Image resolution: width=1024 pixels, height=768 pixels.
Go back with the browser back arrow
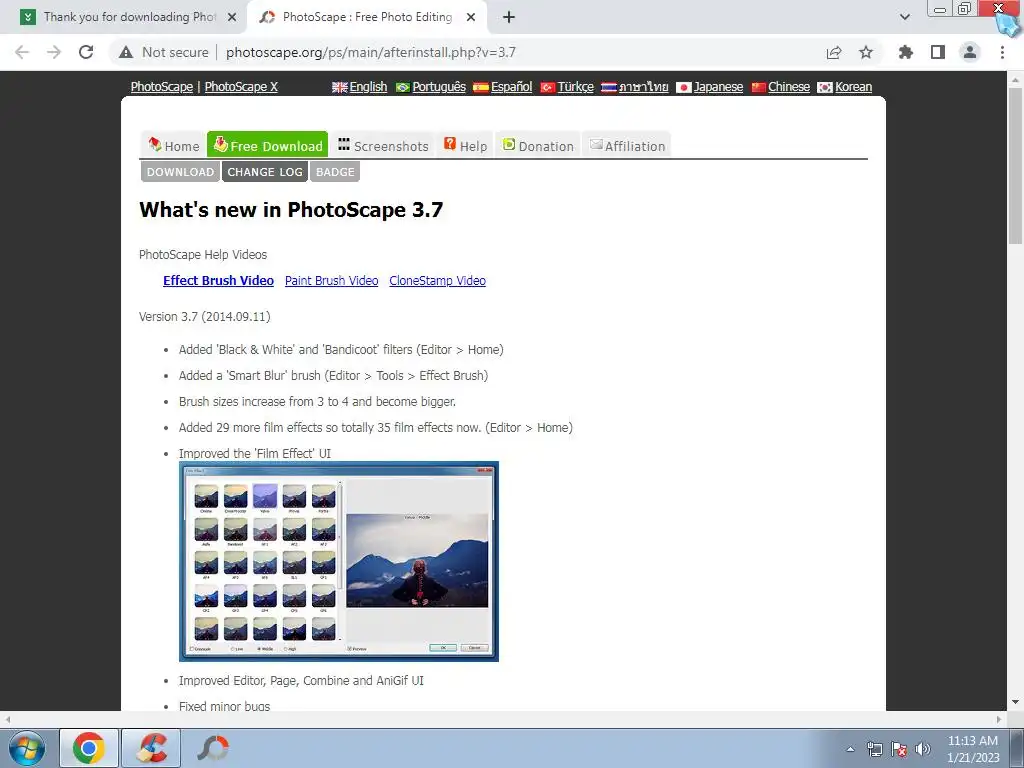pos(22,52)
